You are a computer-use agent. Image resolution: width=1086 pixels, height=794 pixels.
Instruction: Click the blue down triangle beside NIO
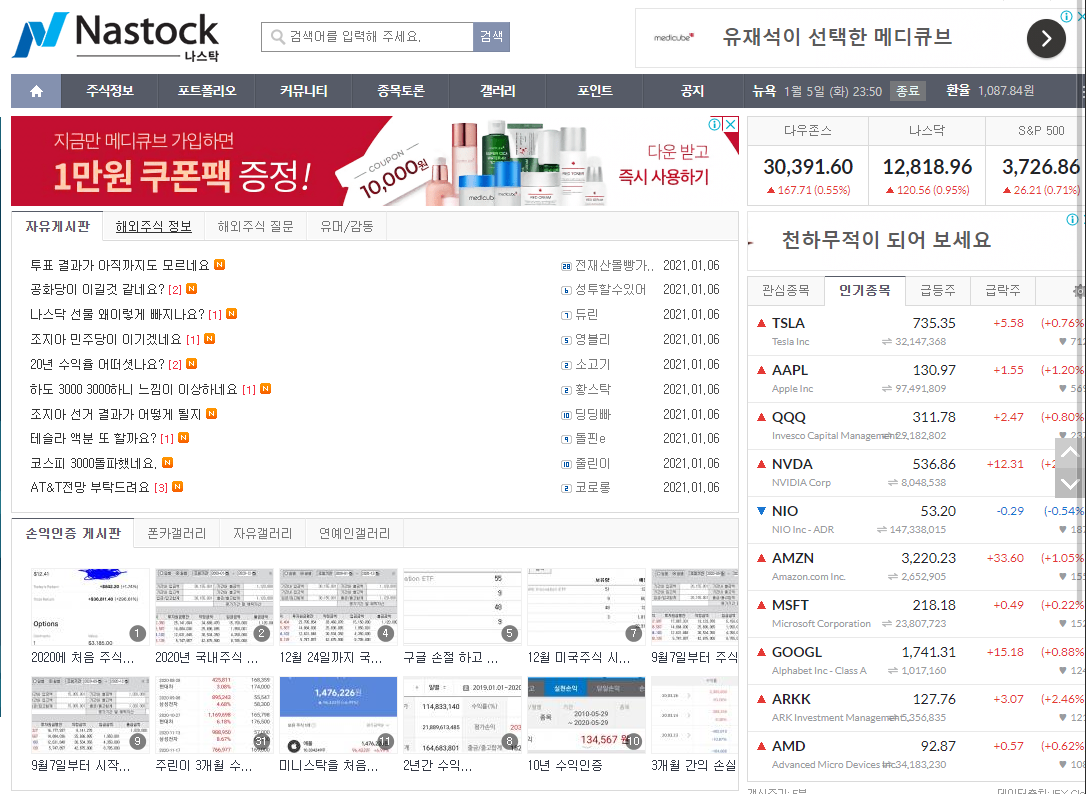coord(761,511)
